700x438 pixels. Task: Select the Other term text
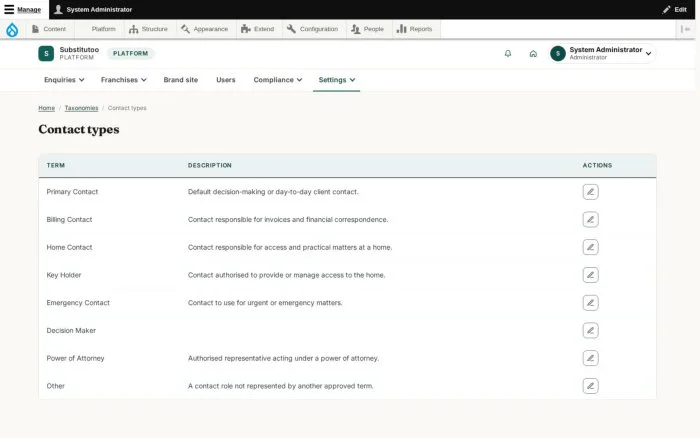[56, 386]
